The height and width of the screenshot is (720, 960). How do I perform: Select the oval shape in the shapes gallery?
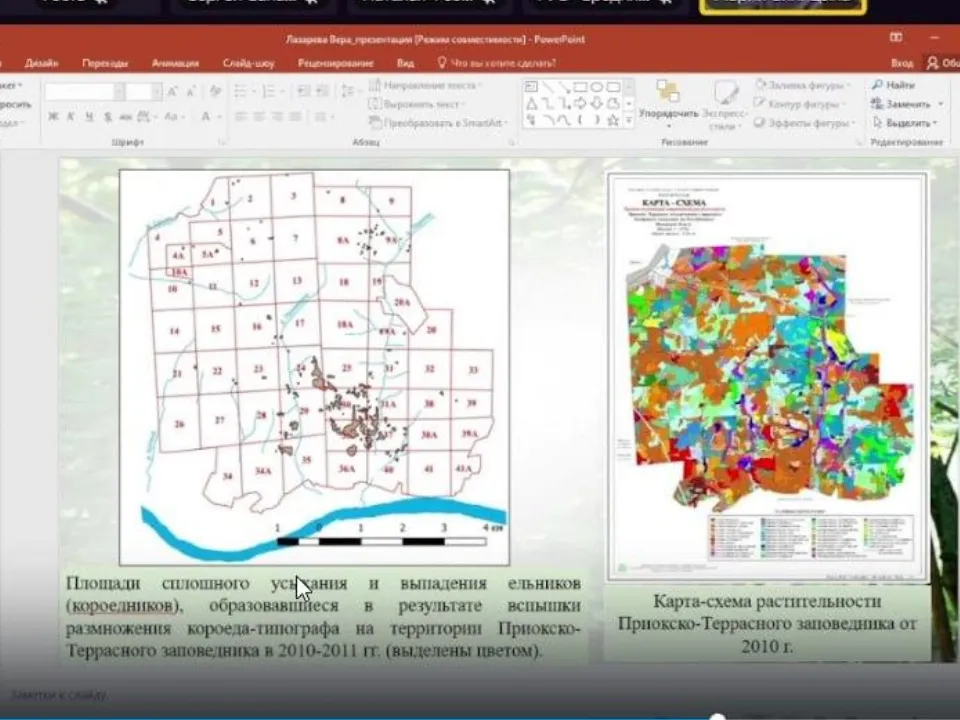pyautogui.click(x=596, y=87)
